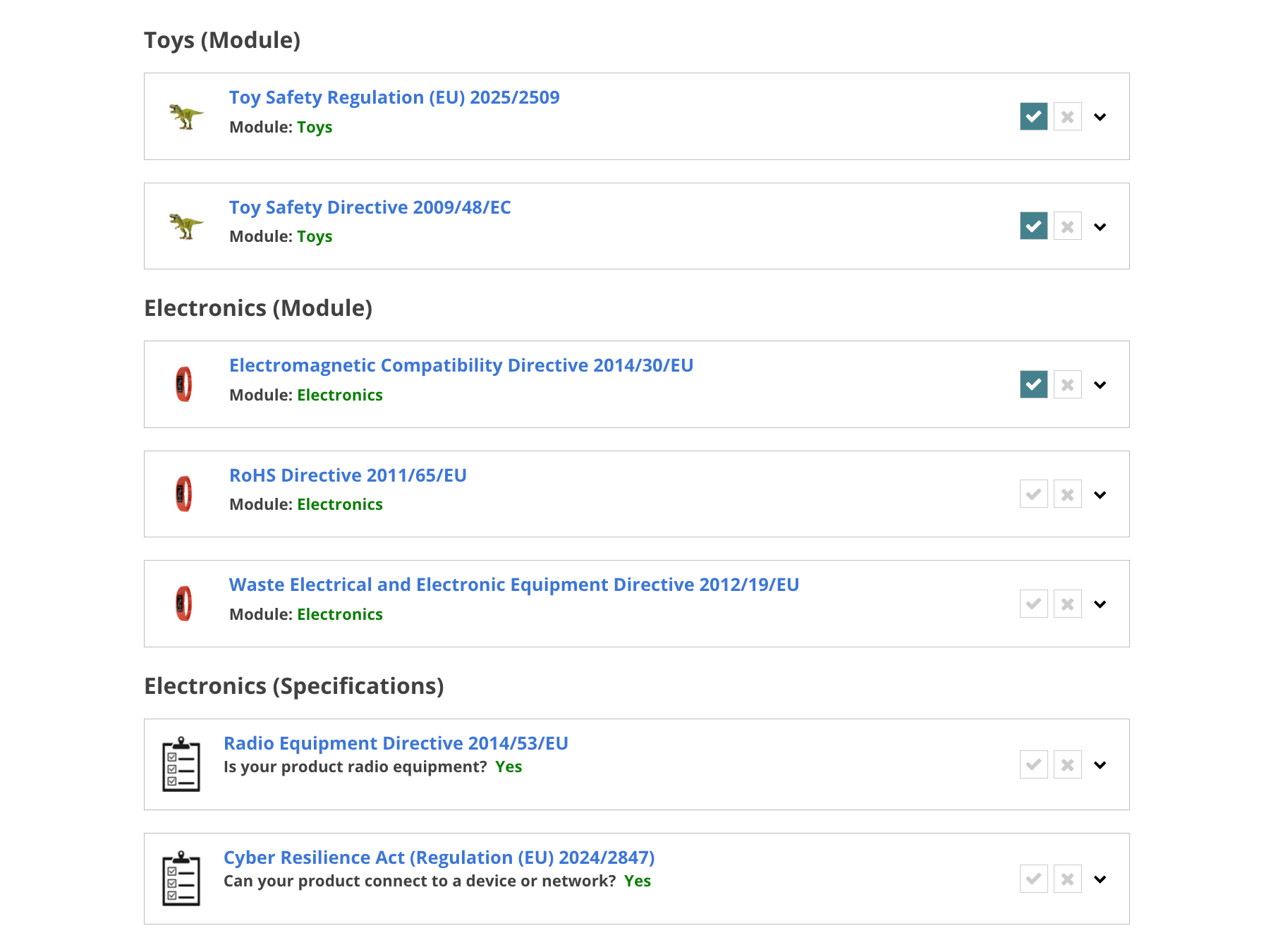The height and width of the screenshot is (952, 1266).
Task: Tick the Cyber Resilience Act checkmark box
Action: click(1034, 879)
